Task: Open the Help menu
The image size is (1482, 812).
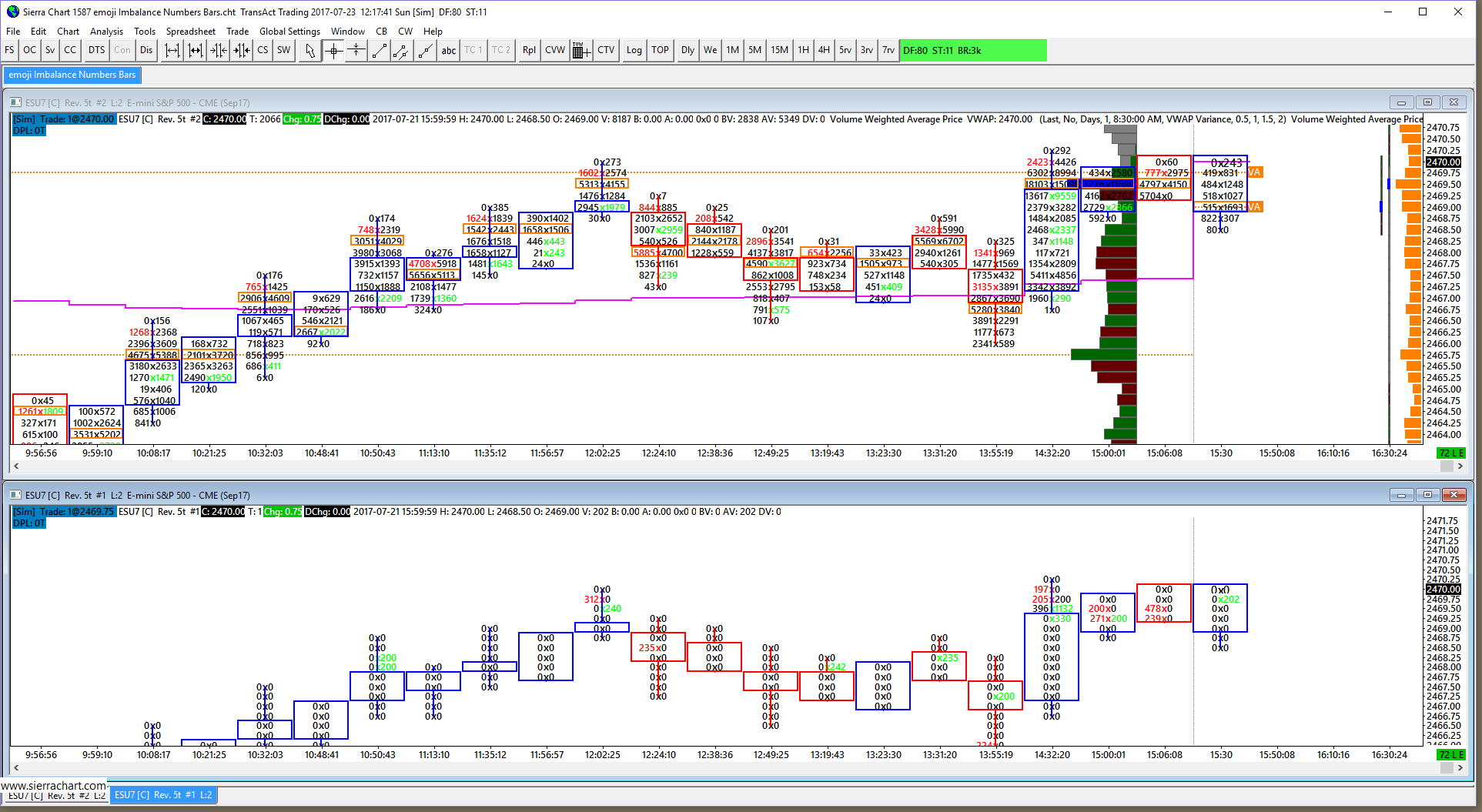Action: tap(433, 32)
